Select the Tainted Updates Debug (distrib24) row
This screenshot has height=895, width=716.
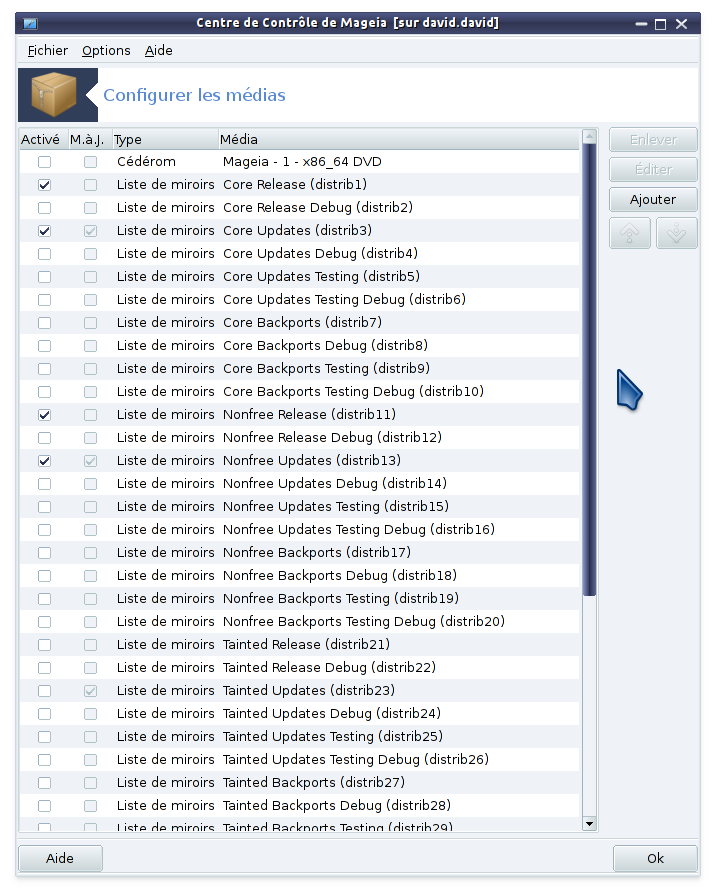coord(299,713)
